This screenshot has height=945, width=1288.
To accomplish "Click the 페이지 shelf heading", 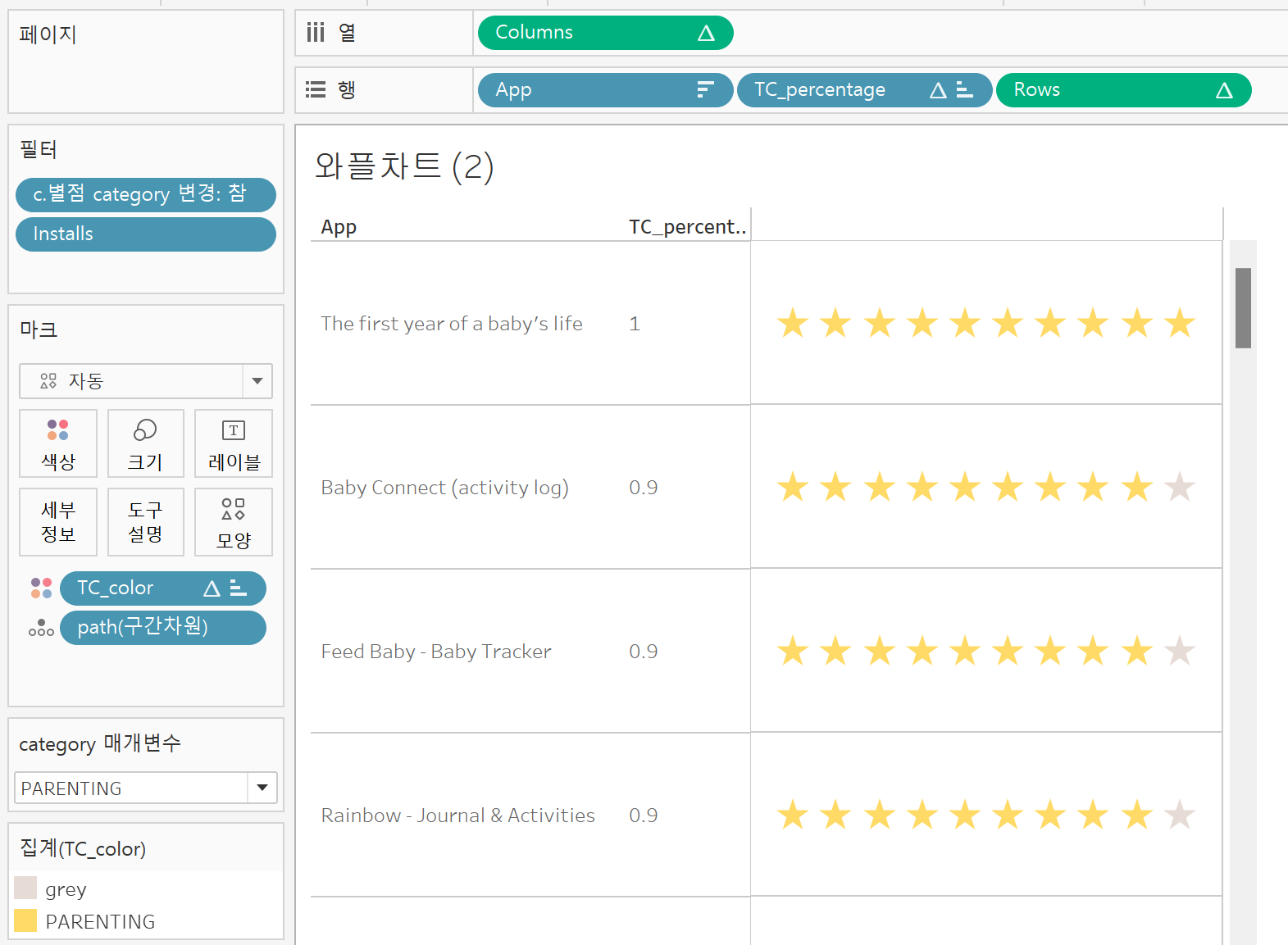I will (48, 34).
